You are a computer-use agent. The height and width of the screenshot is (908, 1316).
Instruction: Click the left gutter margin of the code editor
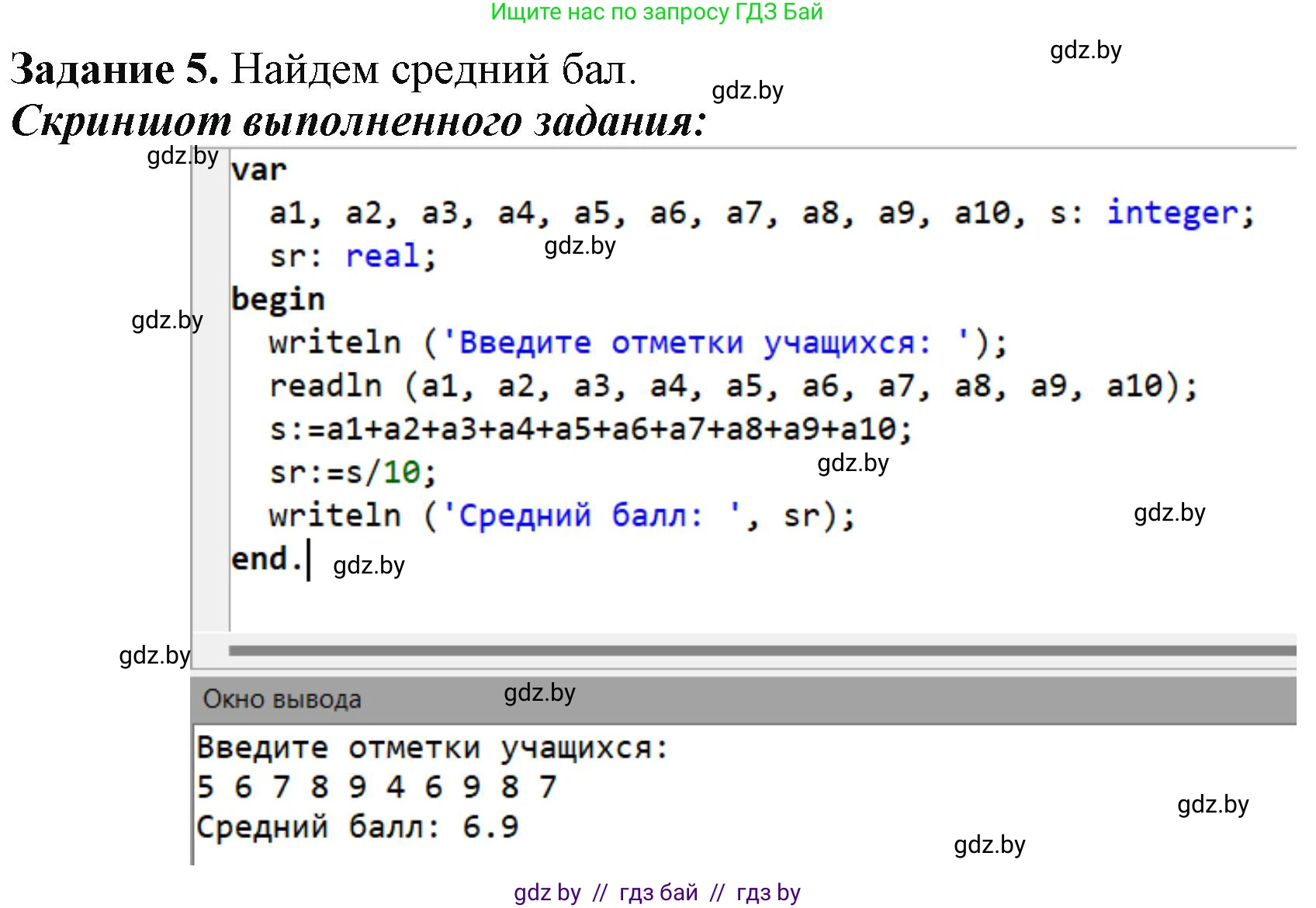[x=210, y=388]
